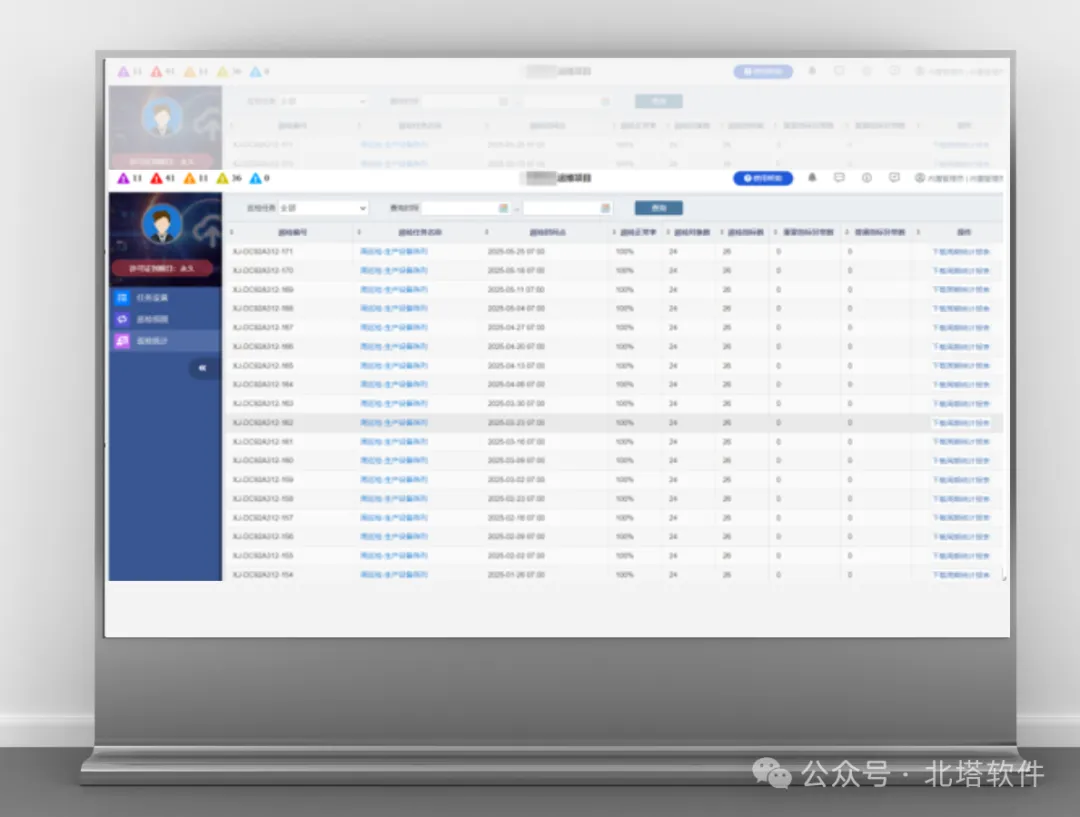Open the inspection task dropdown showing 全部
Viewport: 1080px width, 817px height.
[323, 208]
